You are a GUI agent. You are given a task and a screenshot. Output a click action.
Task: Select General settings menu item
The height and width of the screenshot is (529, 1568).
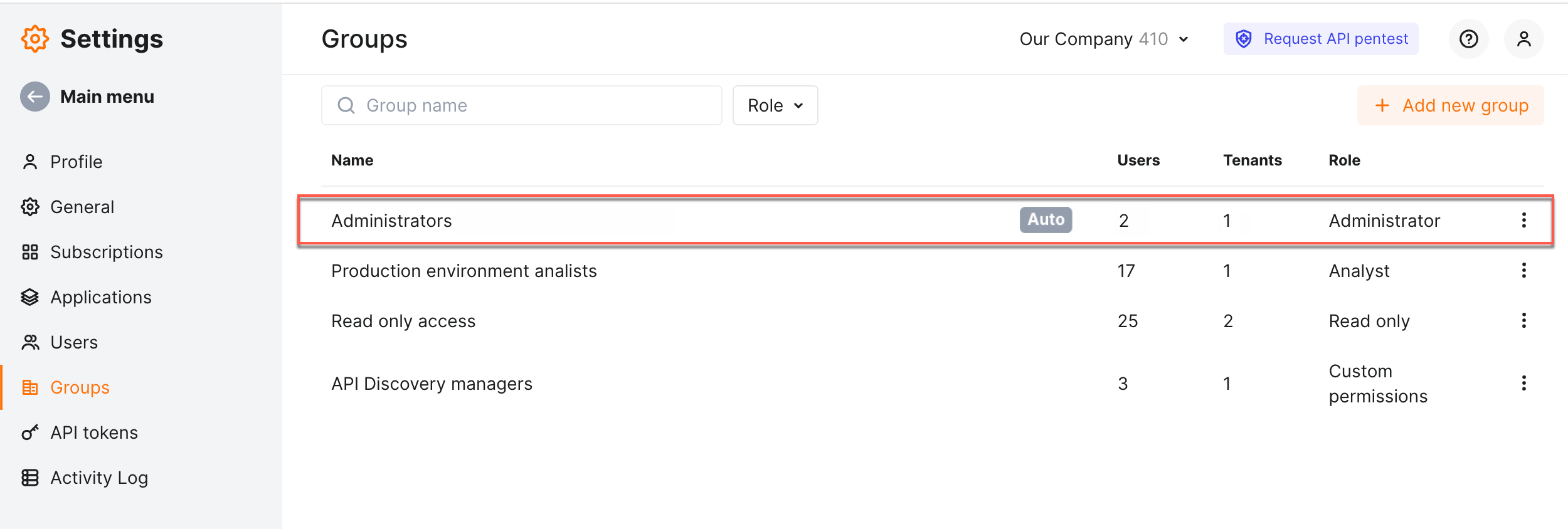click(82, 207)
